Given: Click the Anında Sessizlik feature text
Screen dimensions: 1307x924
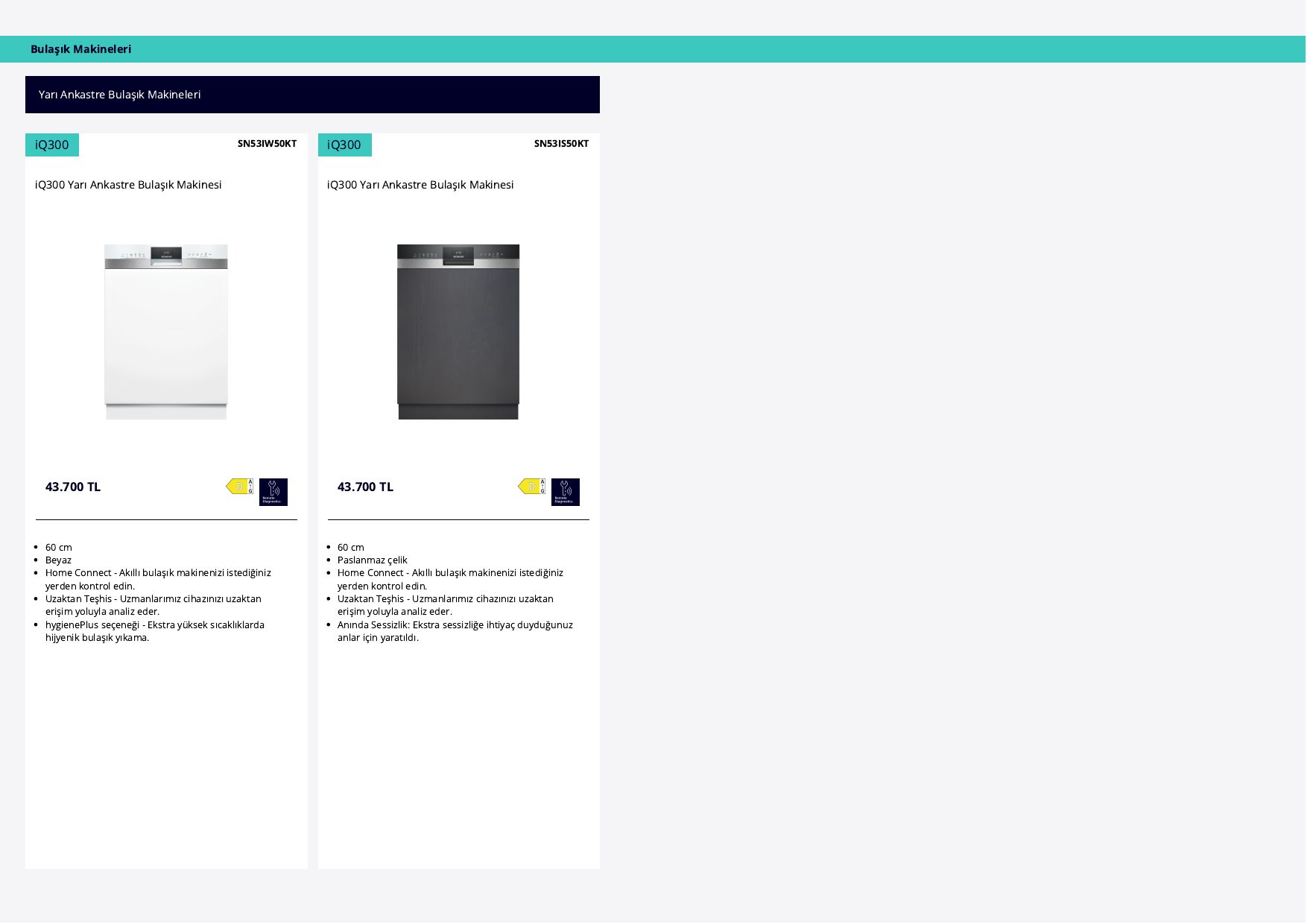Looking at the screenshot, I should coord(455,631).
